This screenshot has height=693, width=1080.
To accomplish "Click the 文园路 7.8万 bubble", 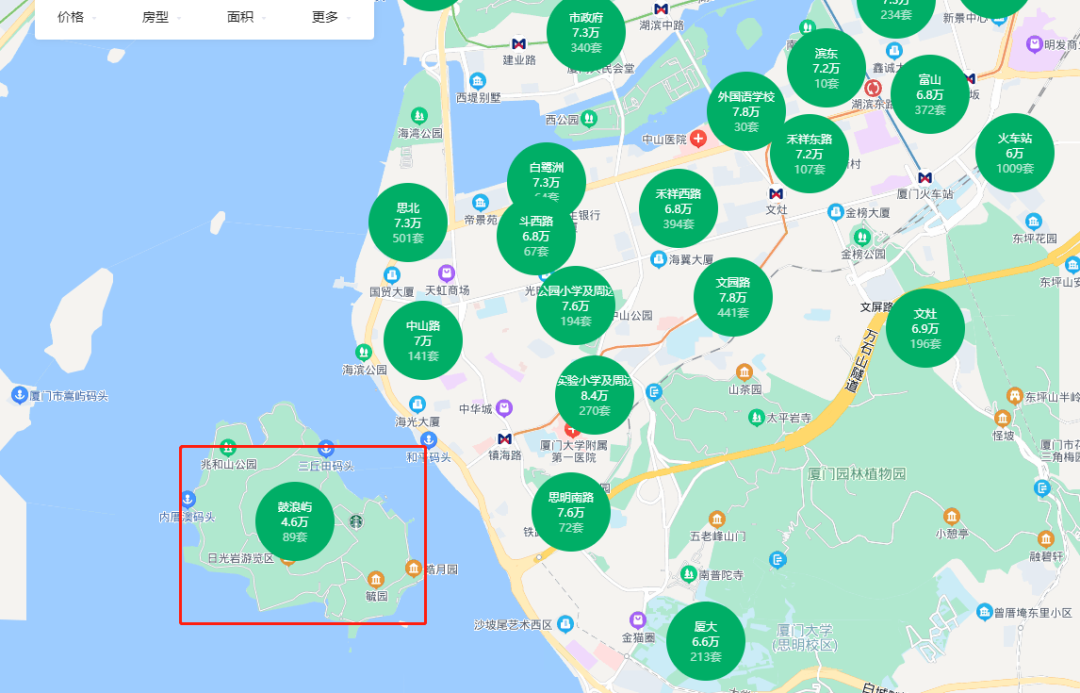I will (x=733, y=297).
